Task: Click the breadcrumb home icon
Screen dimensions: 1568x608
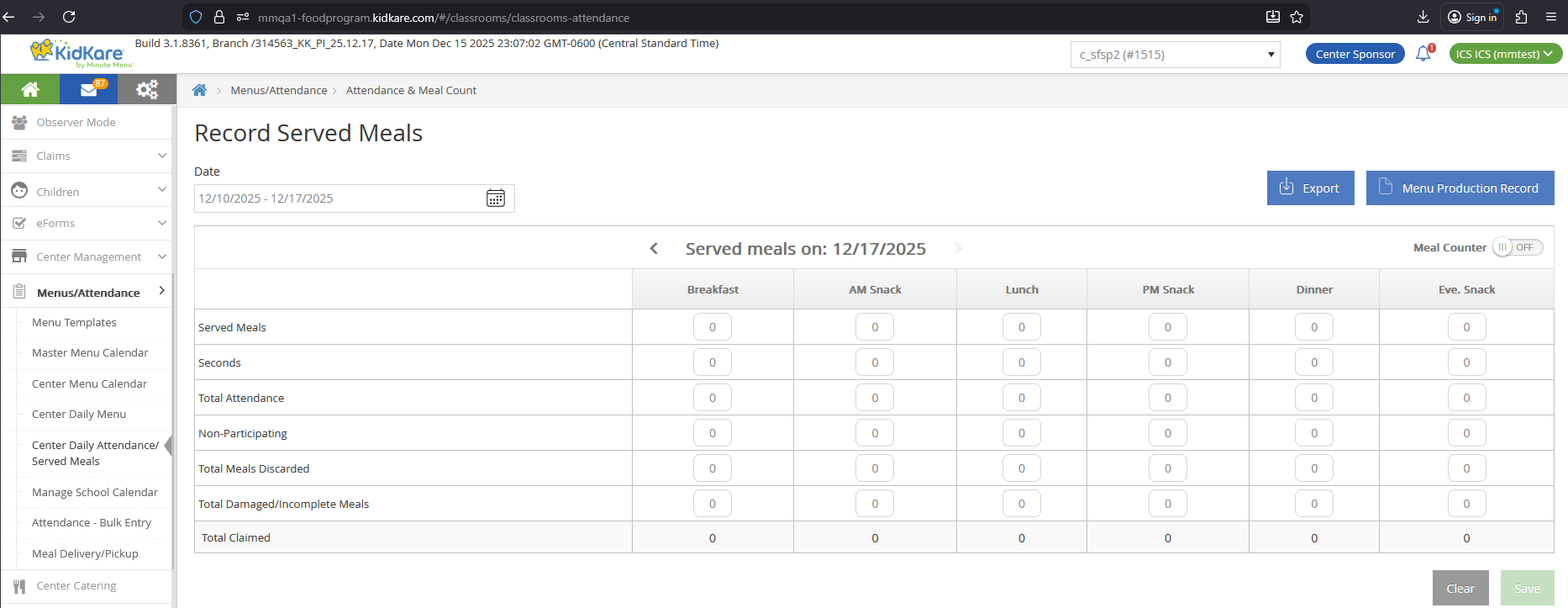Action: (199, 90)
